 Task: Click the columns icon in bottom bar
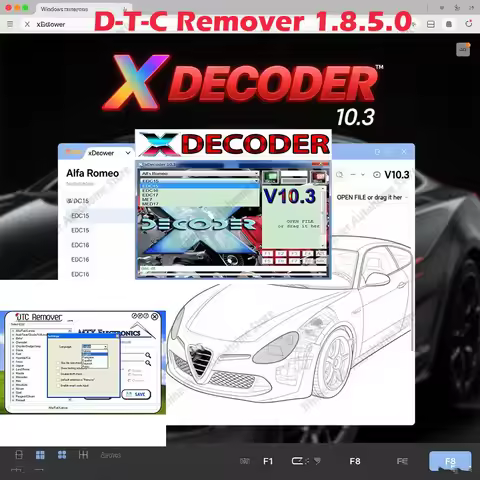coord(83,455)
